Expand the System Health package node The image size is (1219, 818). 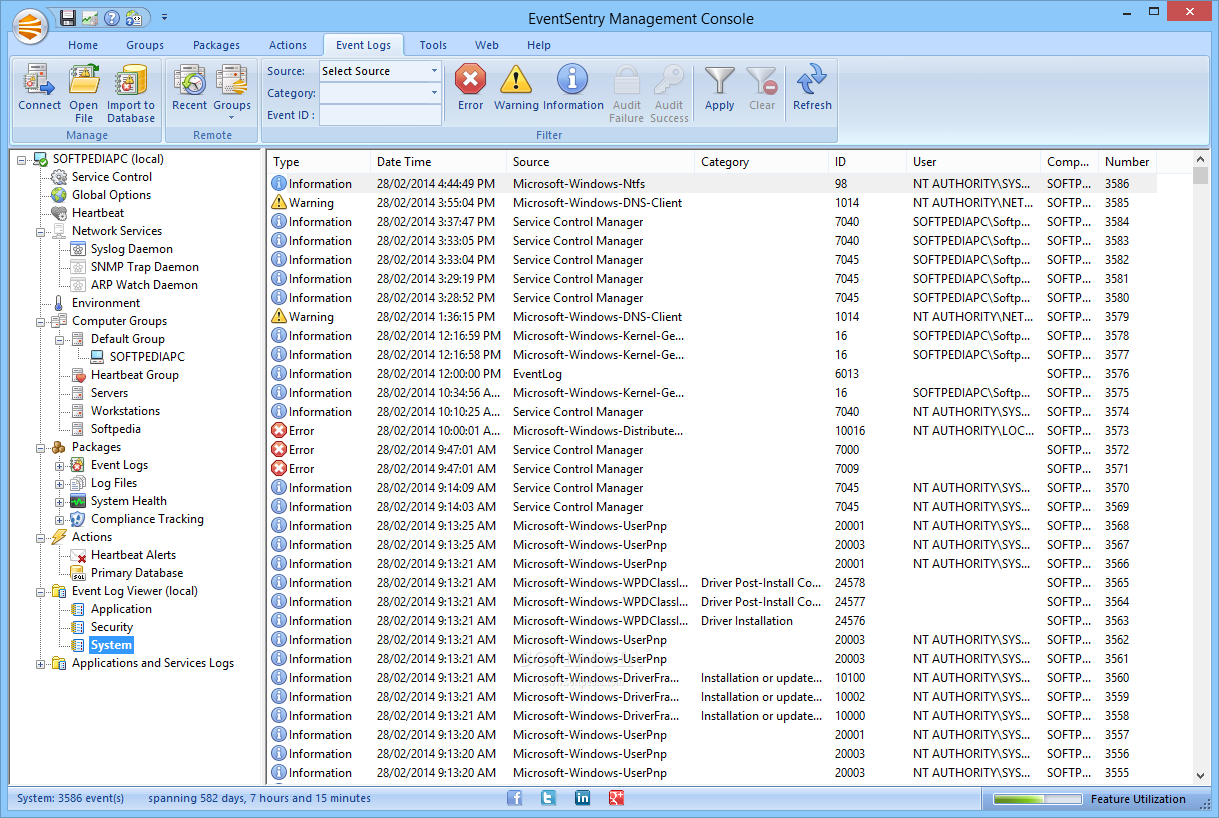(60, 501)
